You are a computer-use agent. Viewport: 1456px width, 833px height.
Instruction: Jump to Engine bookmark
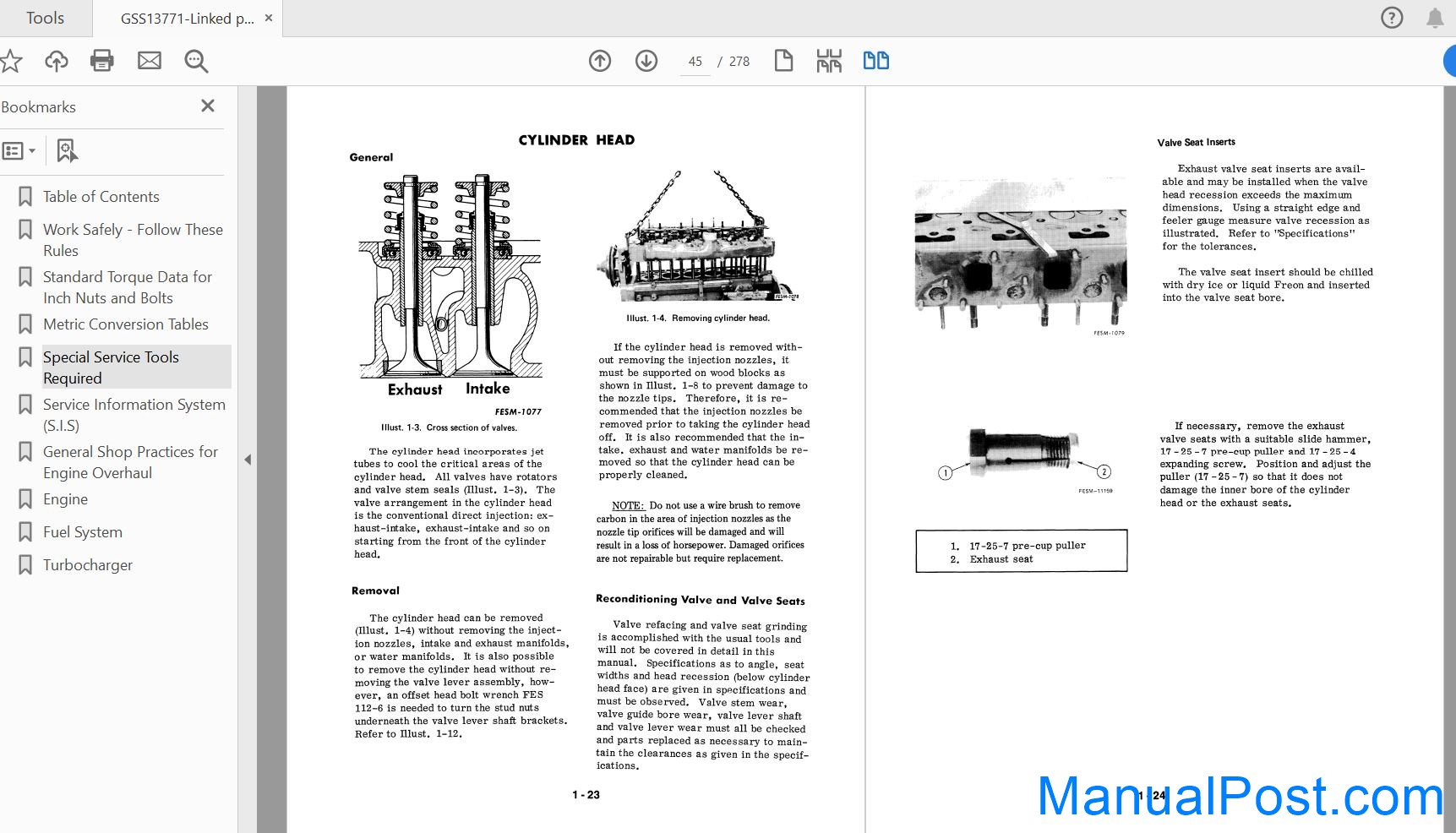click(x=65, y=499)
